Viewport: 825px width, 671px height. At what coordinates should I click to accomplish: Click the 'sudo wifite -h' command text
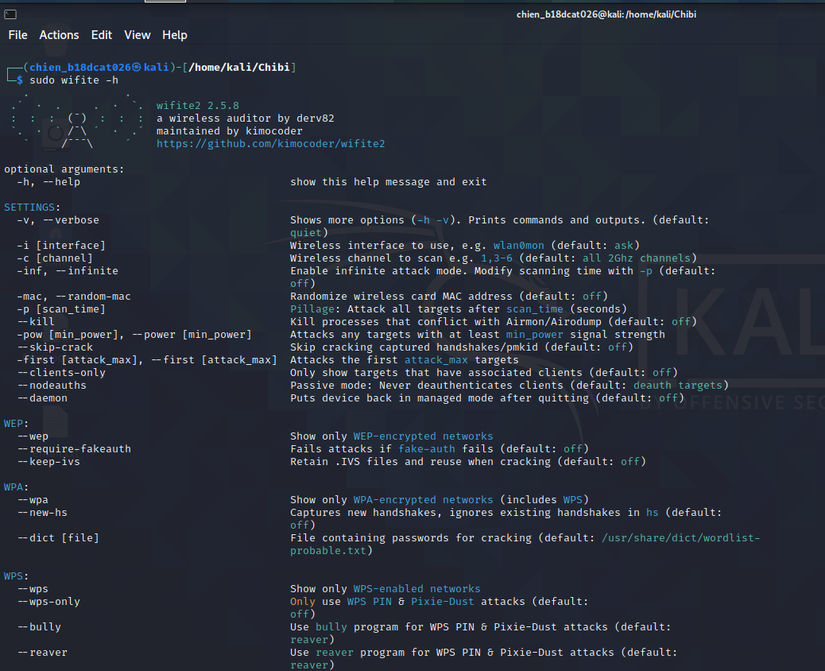coord(74,80)
